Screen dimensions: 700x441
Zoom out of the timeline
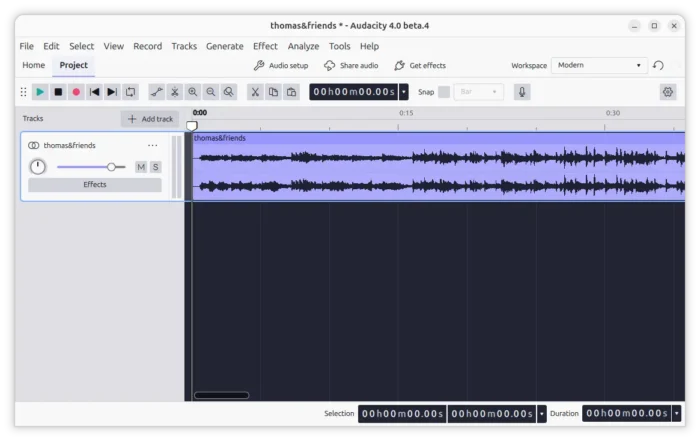pos(211,92)
